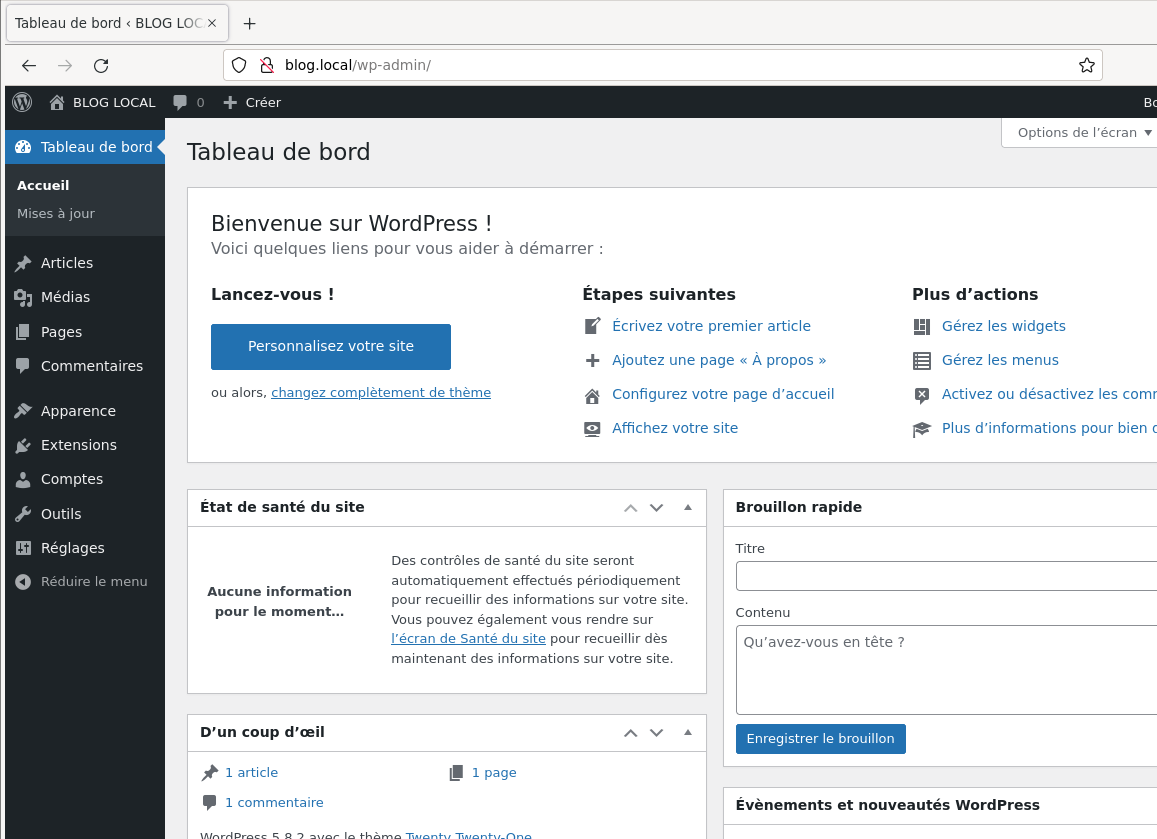
Task: Click the WordPress logo in admin bar
Action: click(22, 102)
